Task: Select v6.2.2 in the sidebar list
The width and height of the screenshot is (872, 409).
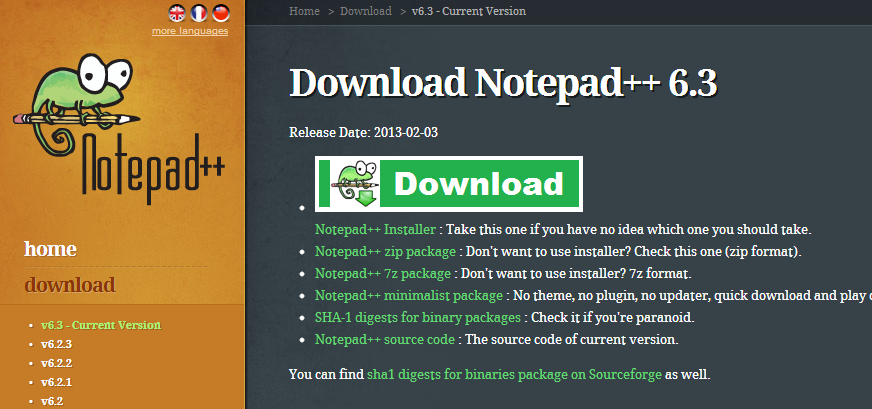Action: click(x=57, y=363)
